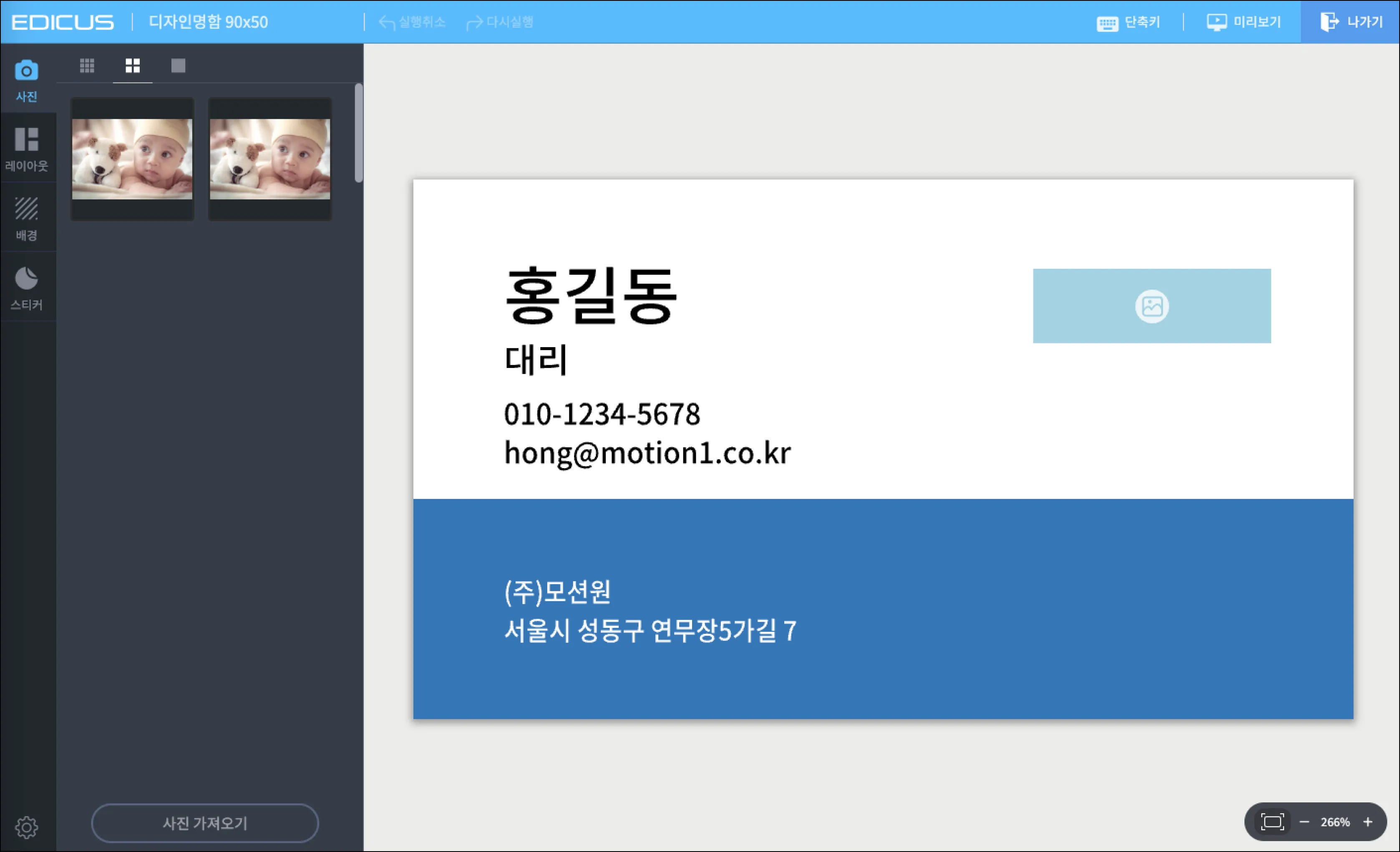The height and width of the screenshot is (852, 1400).
Task: Click the 266% zoom value
Action: point(1335,822)
